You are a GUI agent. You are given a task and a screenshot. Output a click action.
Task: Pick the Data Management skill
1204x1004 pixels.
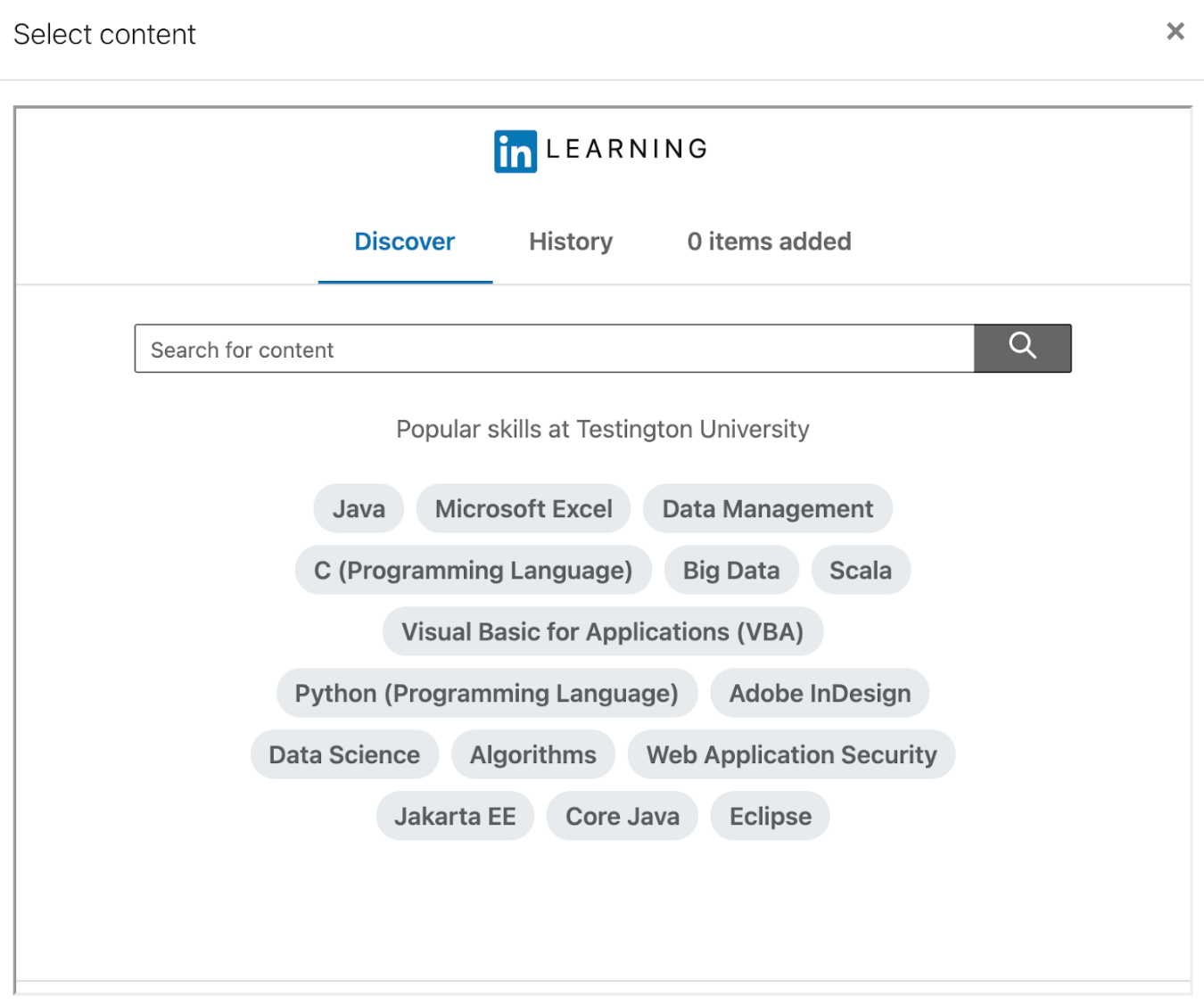(x=767, y=508)
